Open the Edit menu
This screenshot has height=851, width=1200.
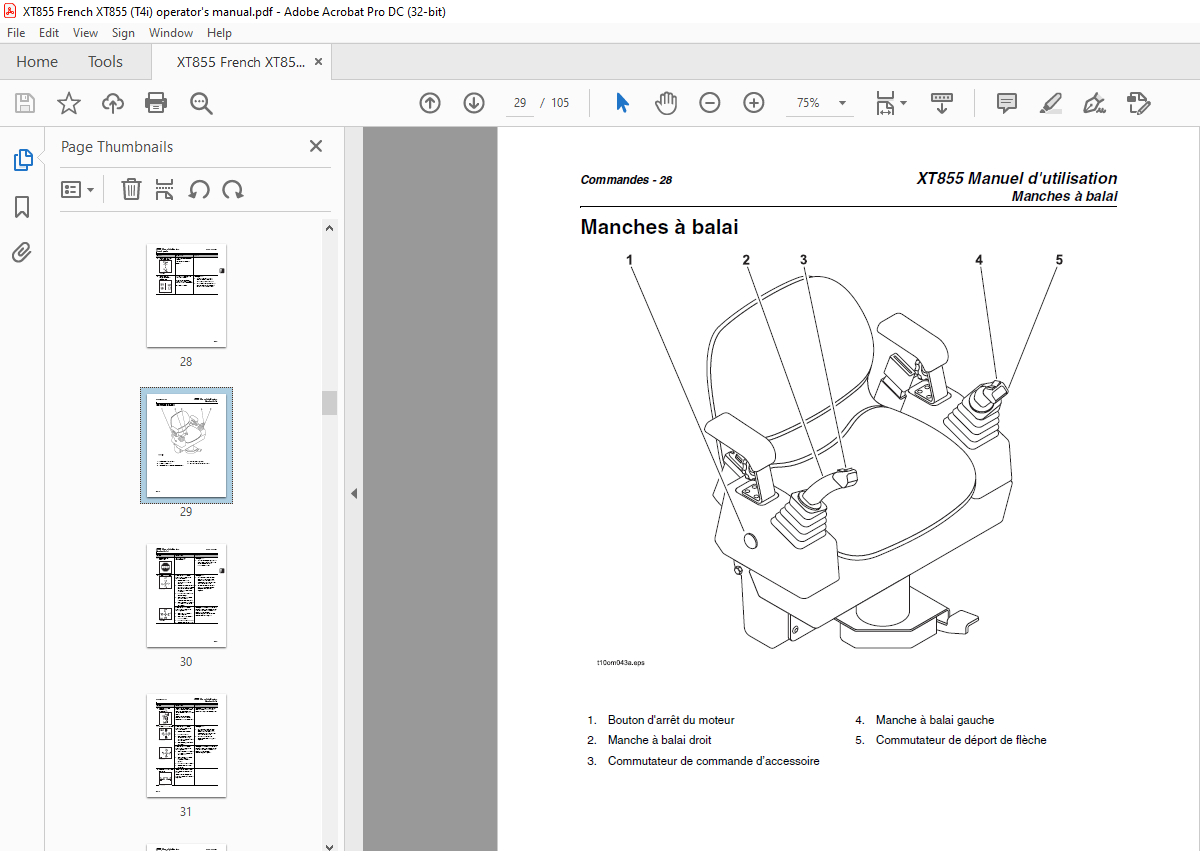point(49,33)
